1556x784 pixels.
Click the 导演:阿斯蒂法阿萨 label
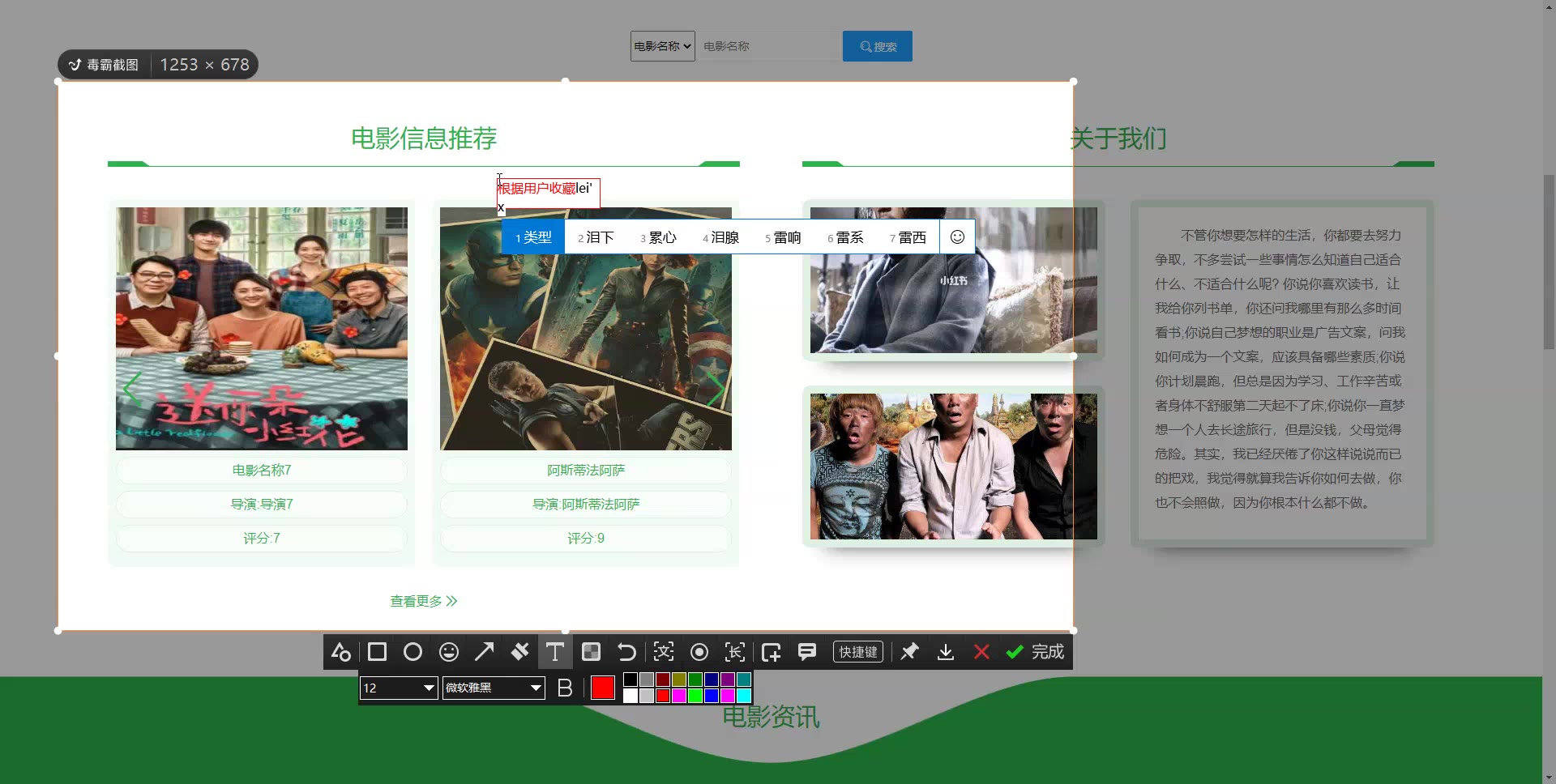(x=586, y=504)
